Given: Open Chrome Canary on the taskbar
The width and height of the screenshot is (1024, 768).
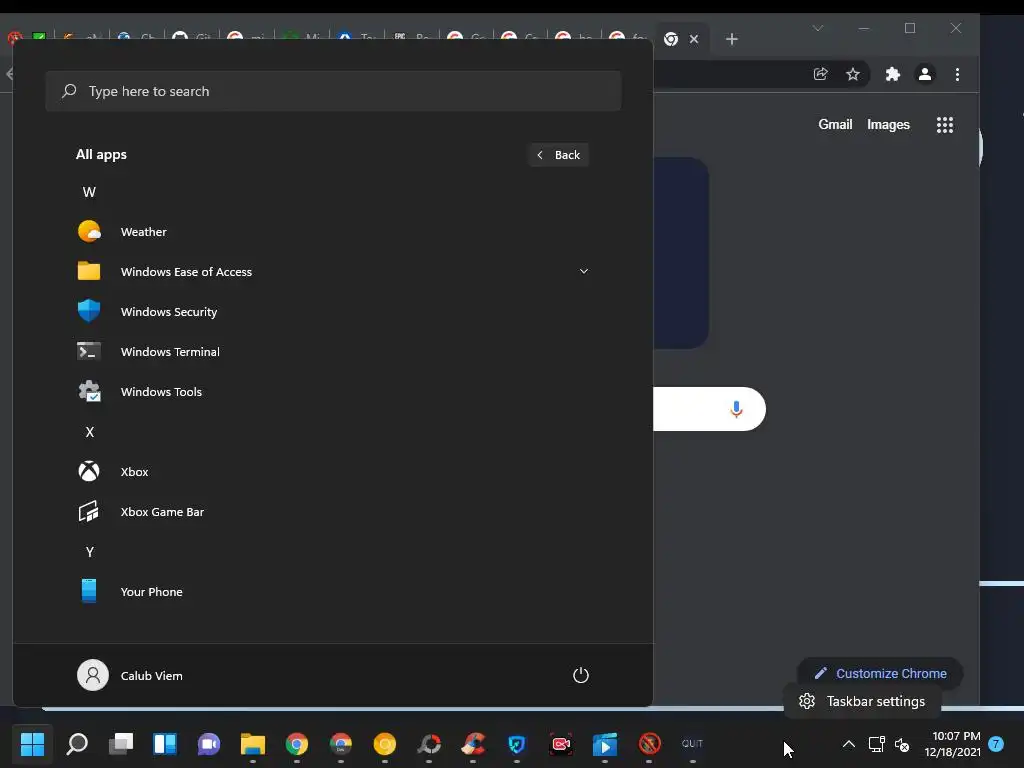Looking at the screenshot, I should 385,744.
